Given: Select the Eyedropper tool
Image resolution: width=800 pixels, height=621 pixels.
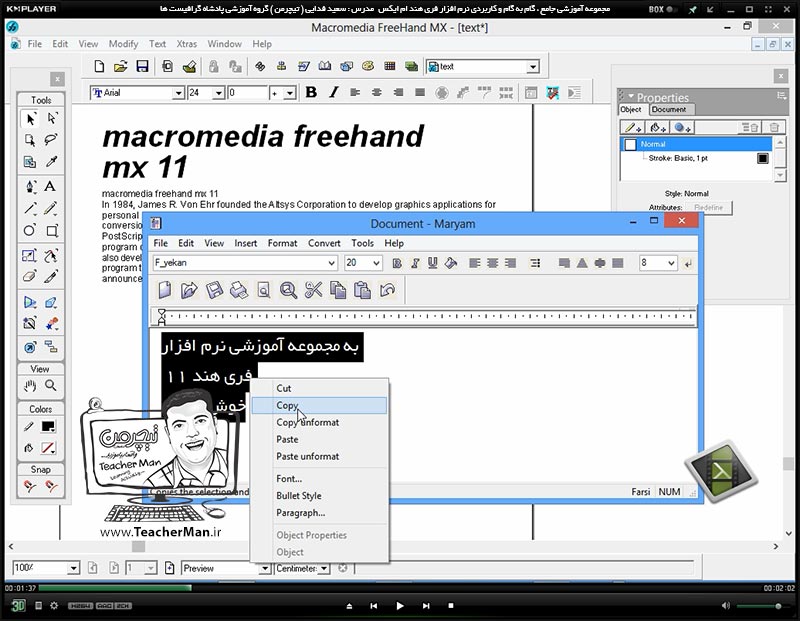Looking at the screenshot, I should 51,162.
